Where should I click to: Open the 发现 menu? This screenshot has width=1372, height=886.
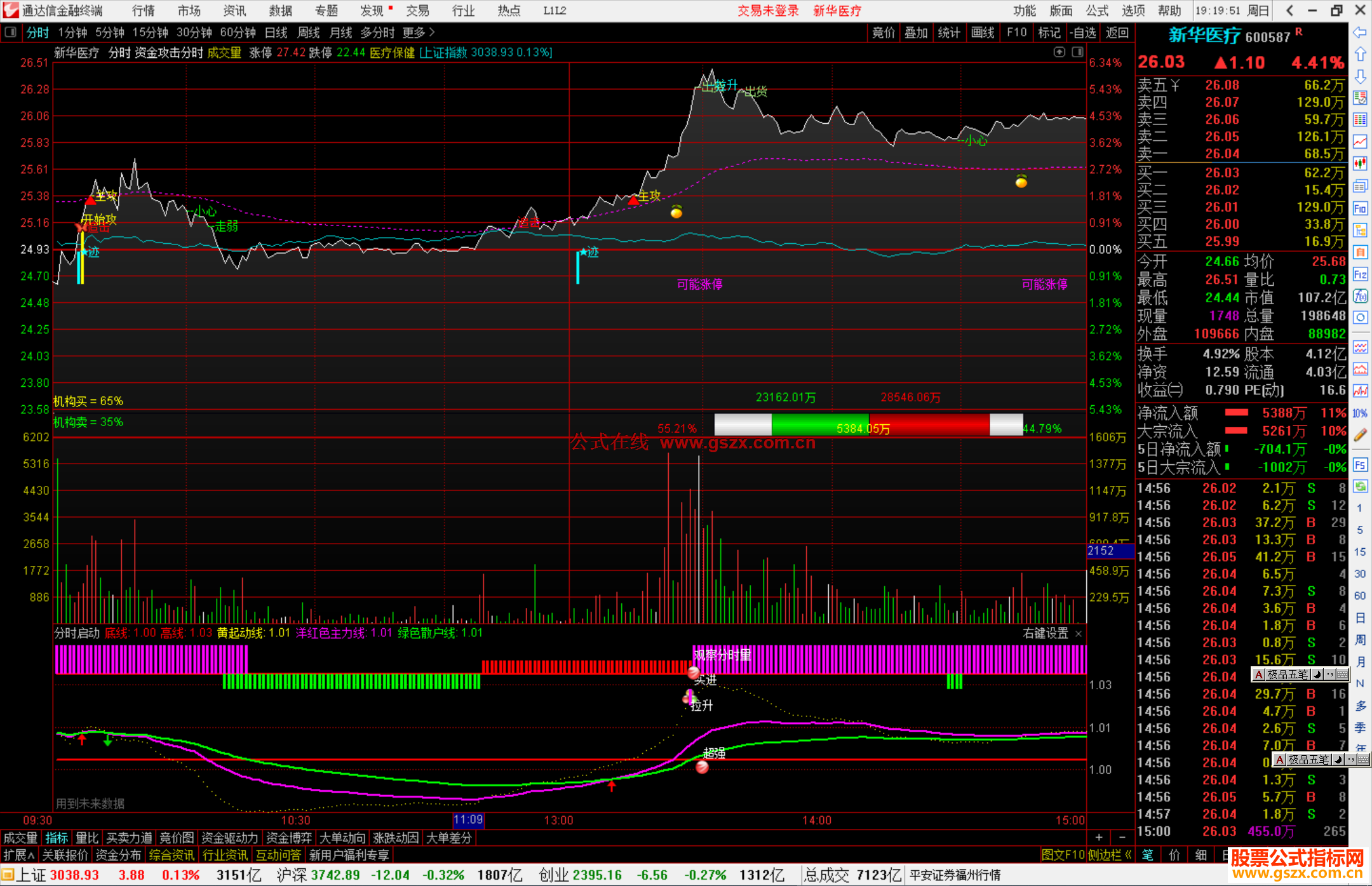372,10
